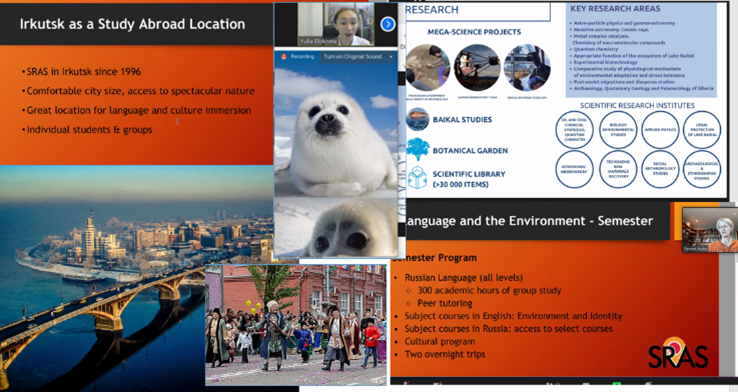The width and height of the screenshot is (738, 392).
Task: Click the Social Anthropology Studies circle
Action: (x=660, y=169)
